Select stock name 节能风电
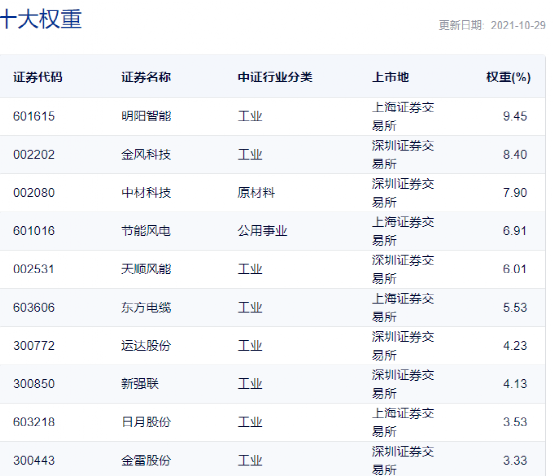 [146, 231]
